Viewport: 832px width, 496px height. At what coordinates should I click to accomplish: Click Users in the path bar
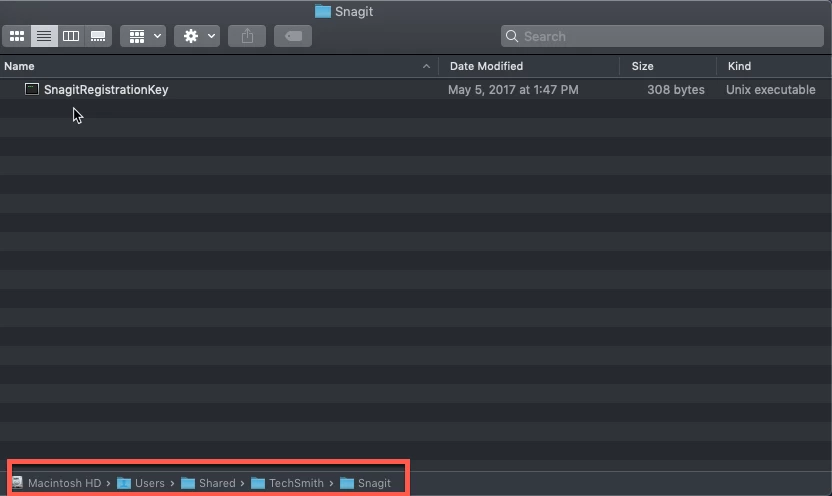click(x=150, y=483)
